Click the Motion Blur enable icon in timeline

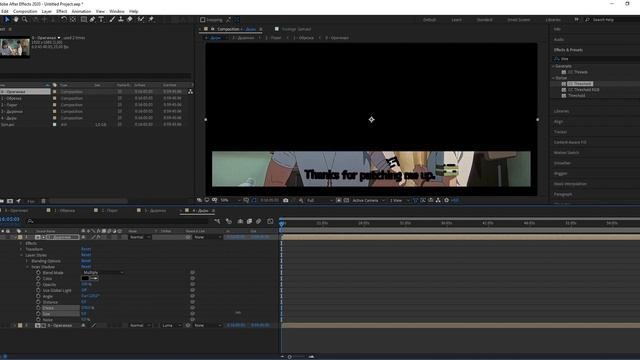(258, 221)
